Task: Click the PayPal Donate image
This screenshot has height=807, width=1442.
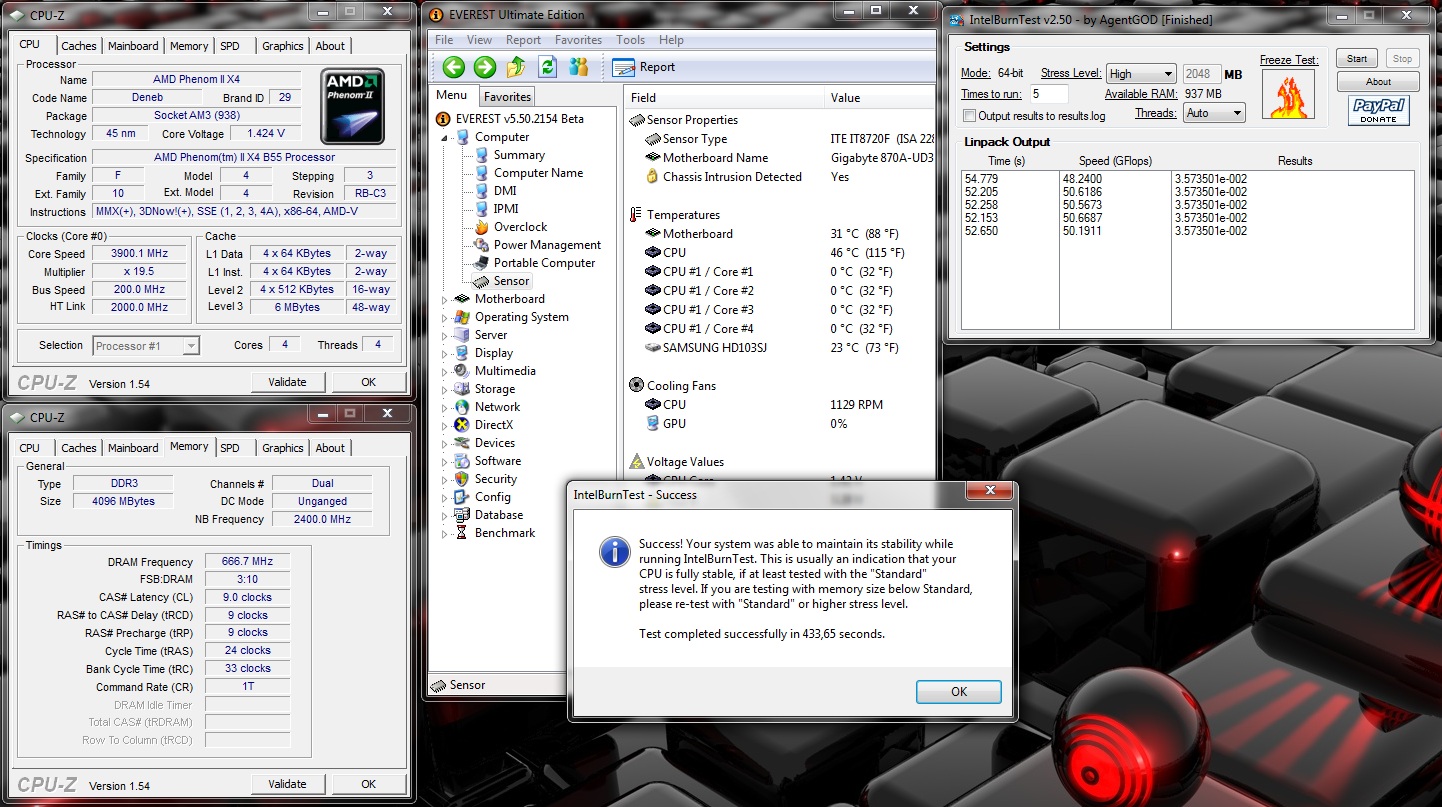Action: coord(1379,111)
